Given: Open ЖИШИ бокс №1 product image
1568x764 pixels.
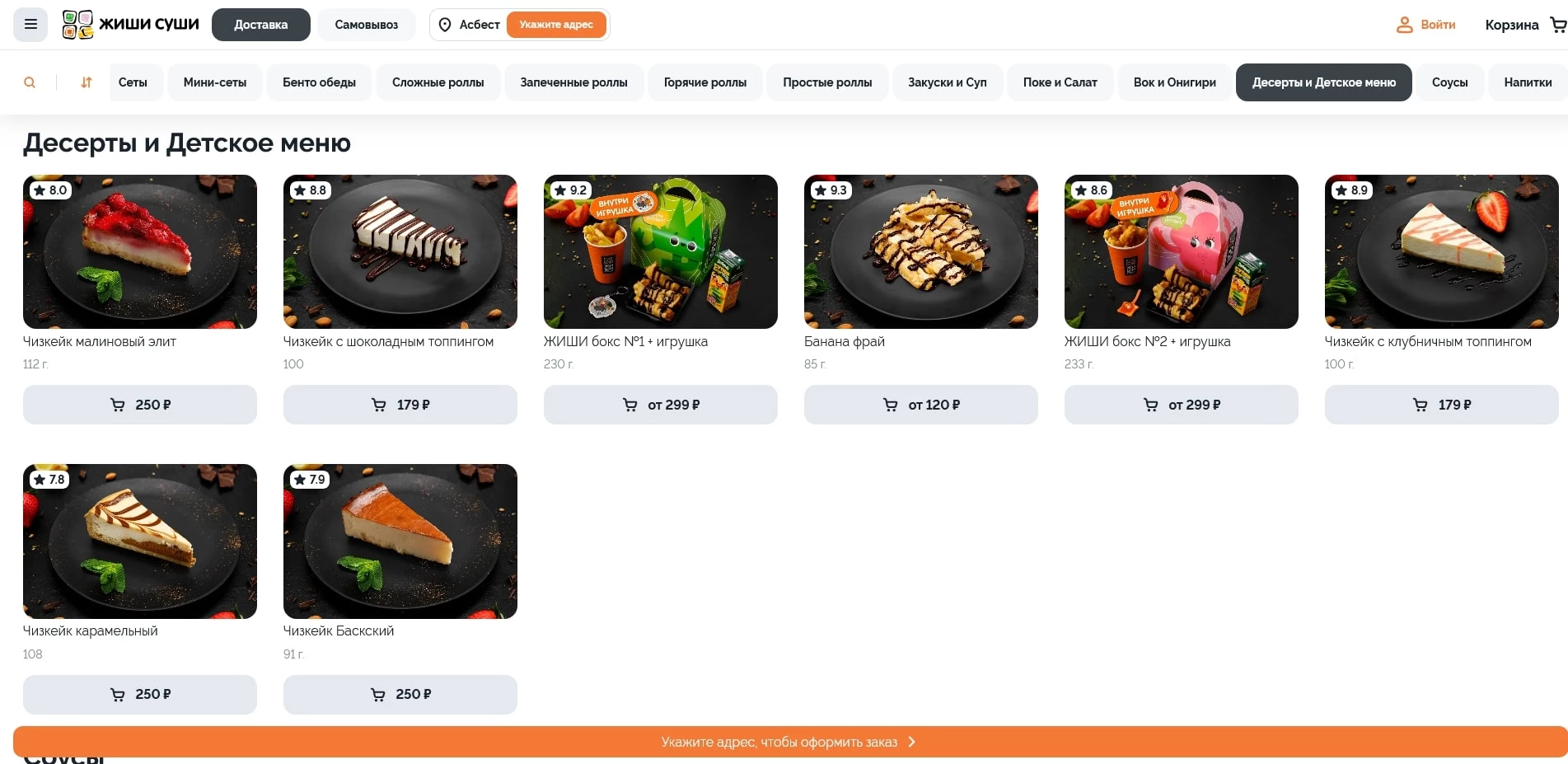Looking at the screenshot, I should point(661,251).
